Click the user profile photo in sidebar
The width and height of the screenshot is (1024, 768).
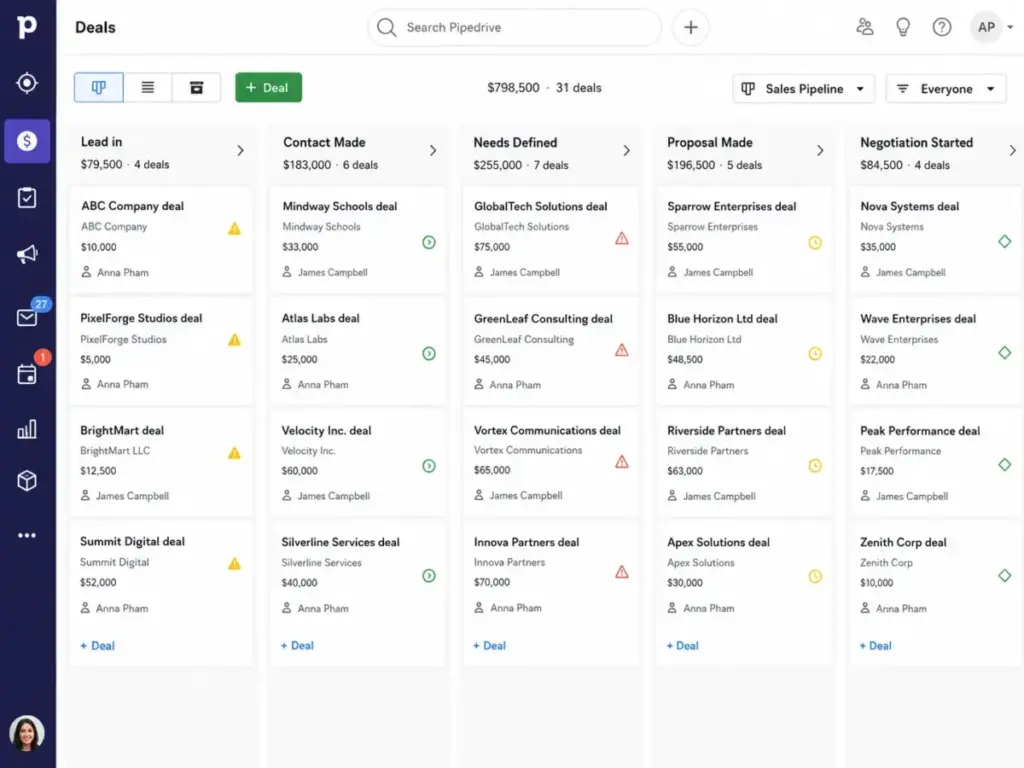(27, 733)
